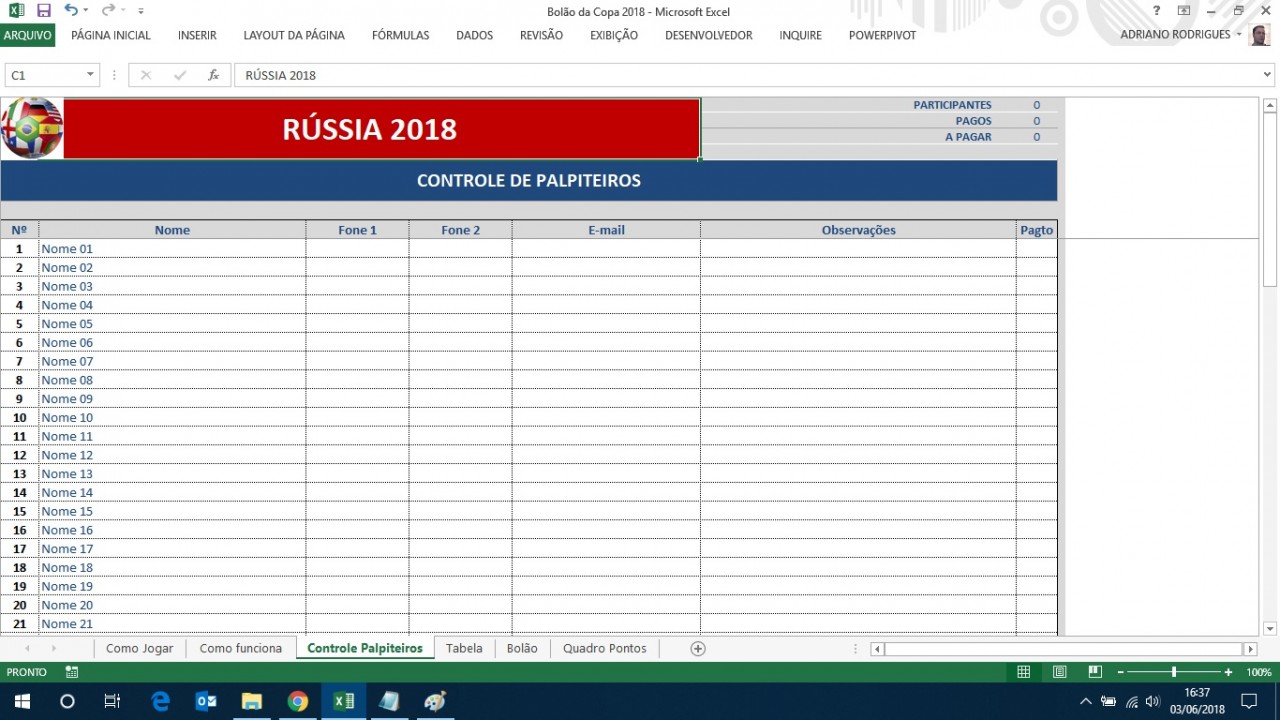Click the zoom slider handle

pos(1174,673)
